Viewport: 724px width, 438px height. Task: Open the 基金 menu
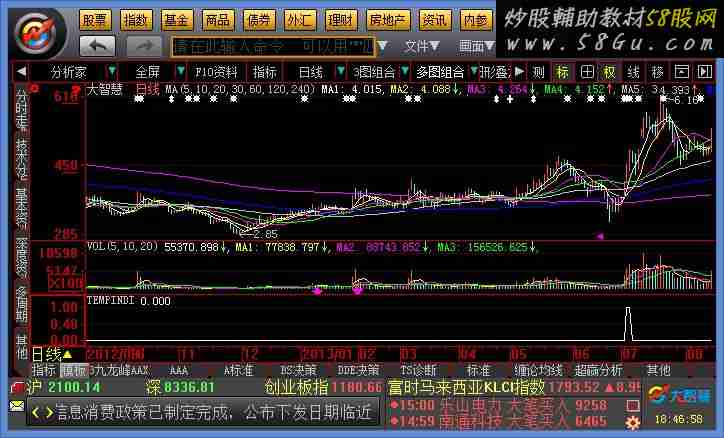[x=177, y=20]
